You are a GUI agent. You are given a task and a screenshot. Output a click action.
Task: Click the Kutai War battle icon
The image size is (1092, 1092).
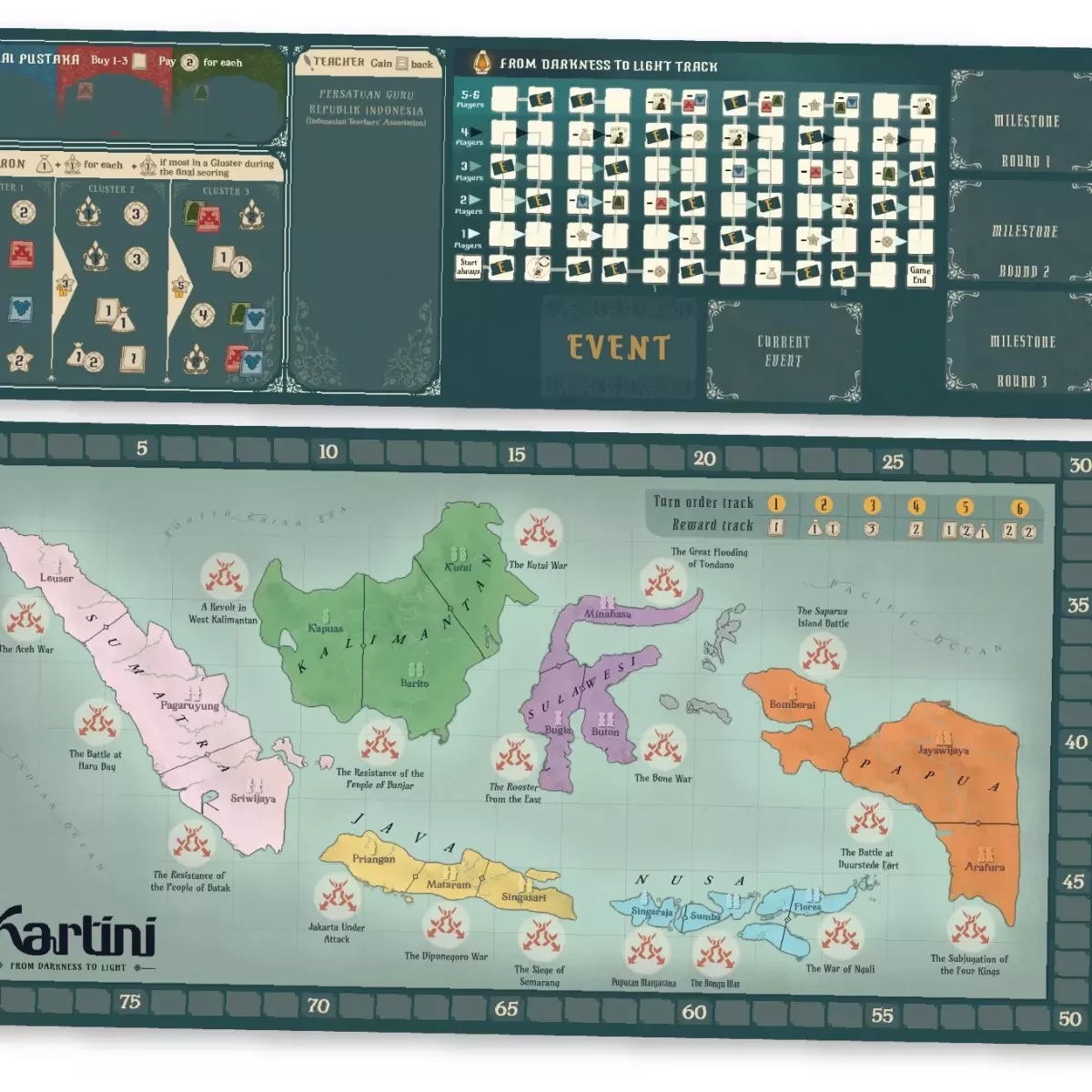[538, 533]
